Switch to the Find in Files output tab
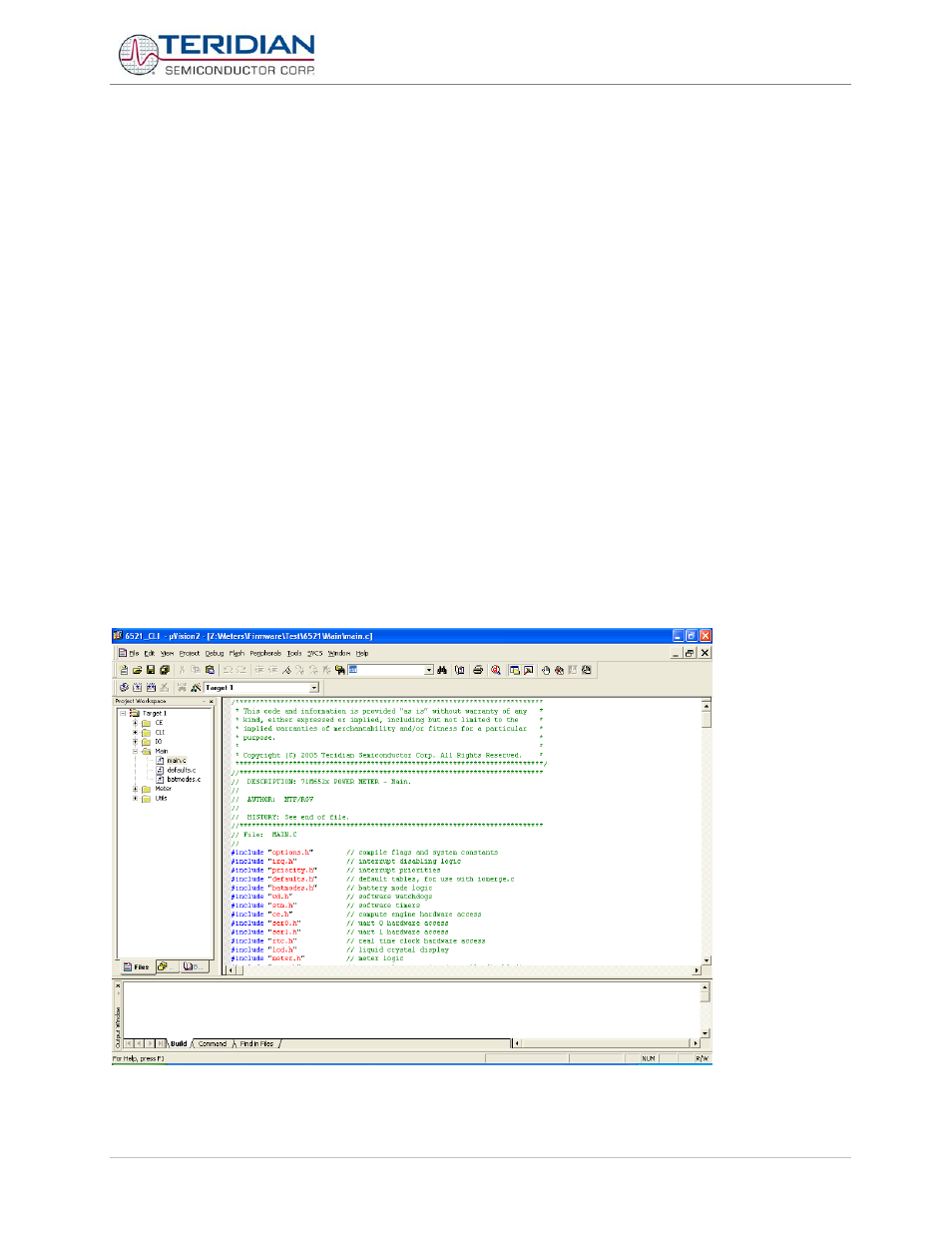Image resolution: width=952 pixels, height=1233 pixels. [256, 1043]
